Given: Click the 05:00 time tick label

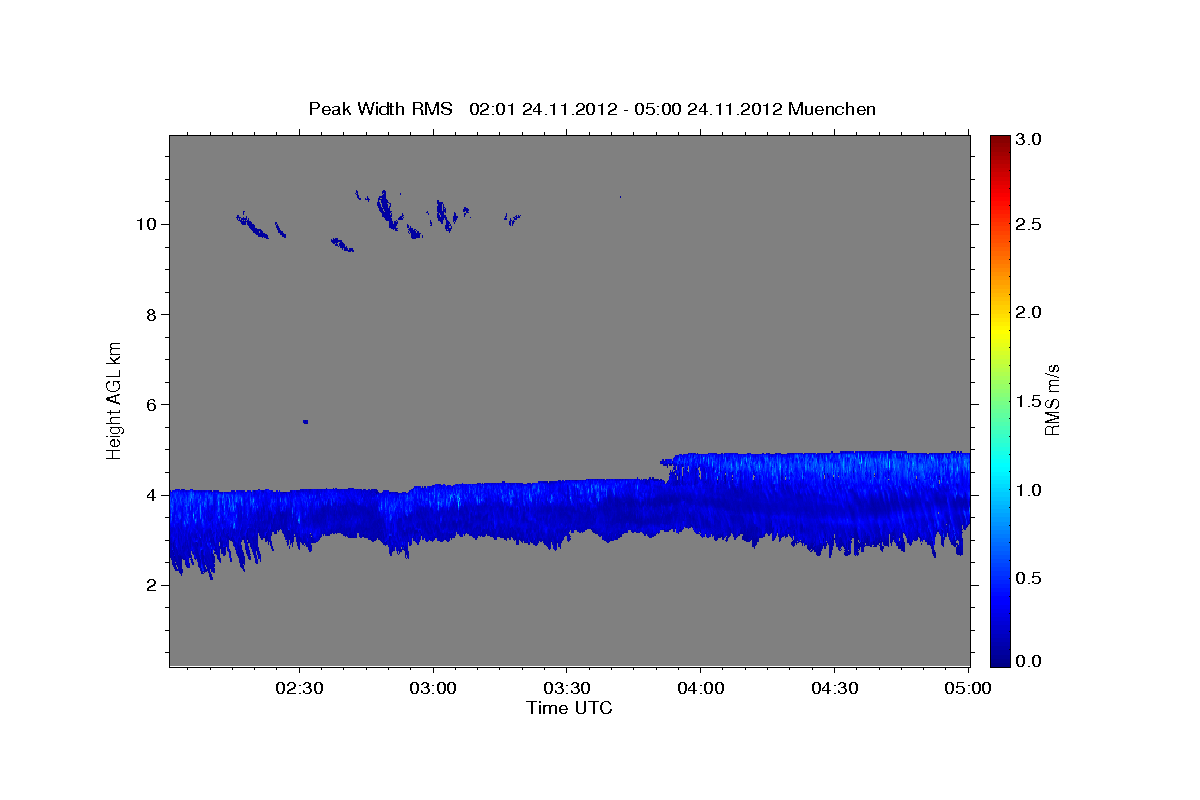Looking at the screenshot, I should tap(969, 689).
